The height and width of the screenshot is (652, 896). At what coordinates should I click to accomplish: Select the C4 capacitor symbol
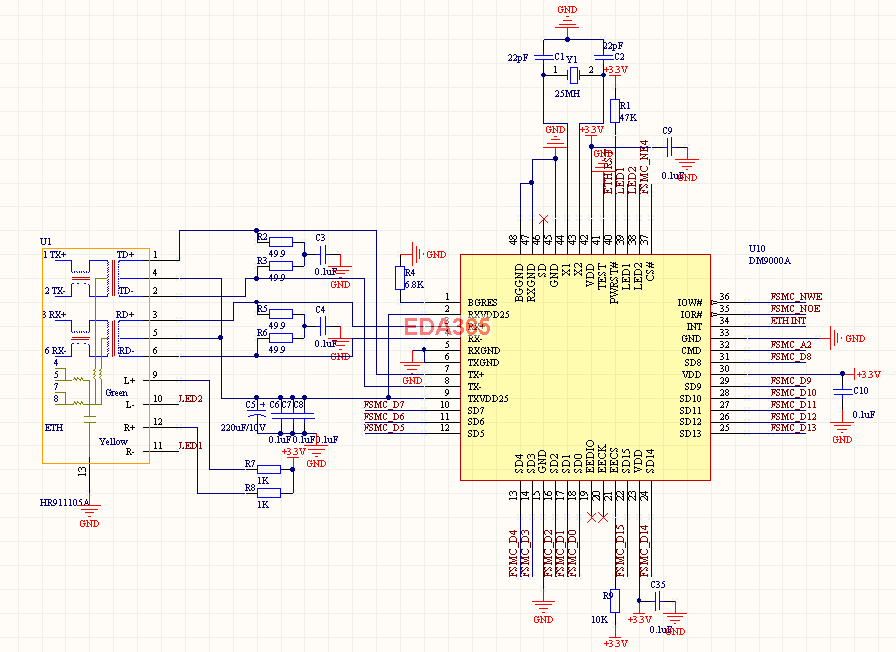(x=323, y=326)
